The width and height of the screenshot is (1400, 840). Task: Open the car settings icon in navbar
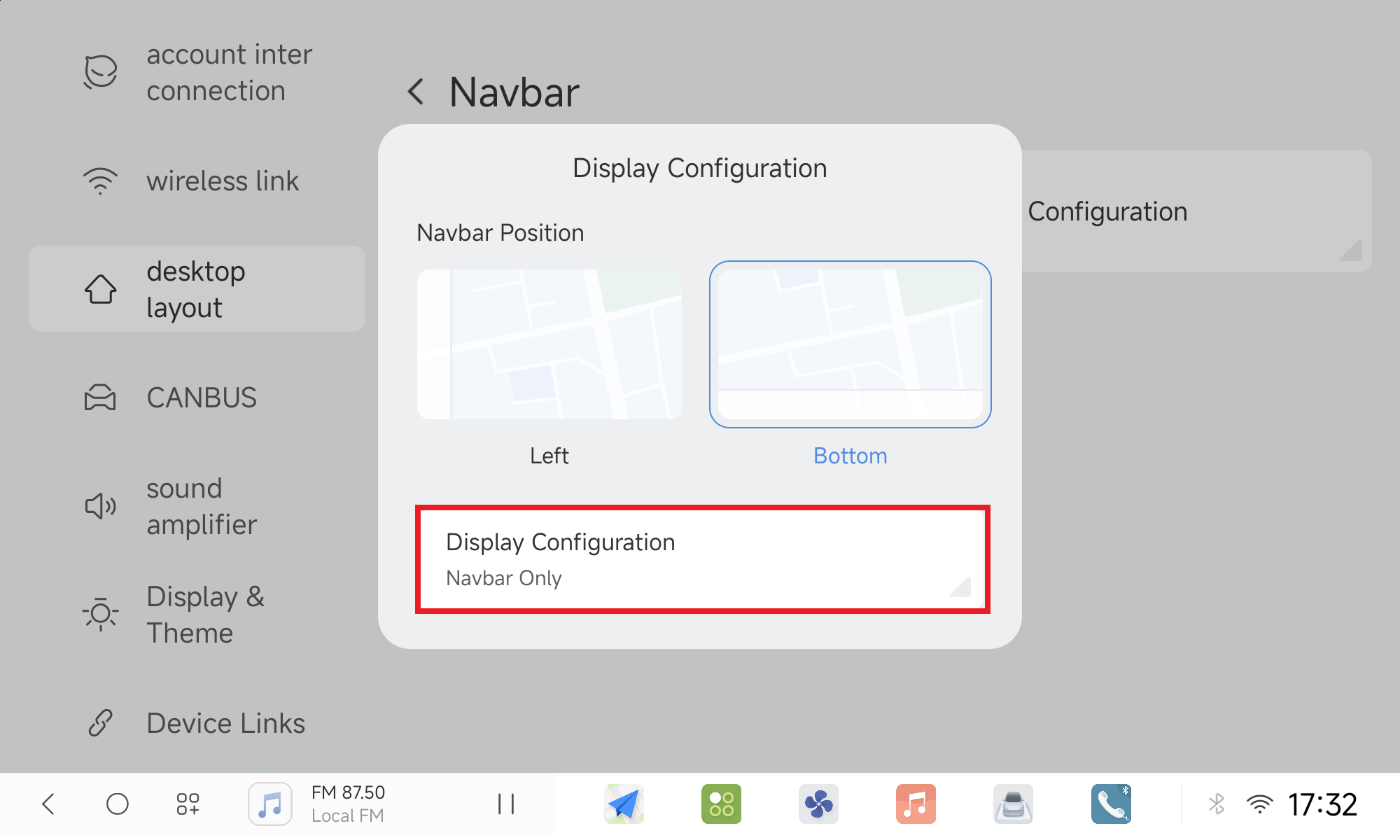(x=1013, y=804)
